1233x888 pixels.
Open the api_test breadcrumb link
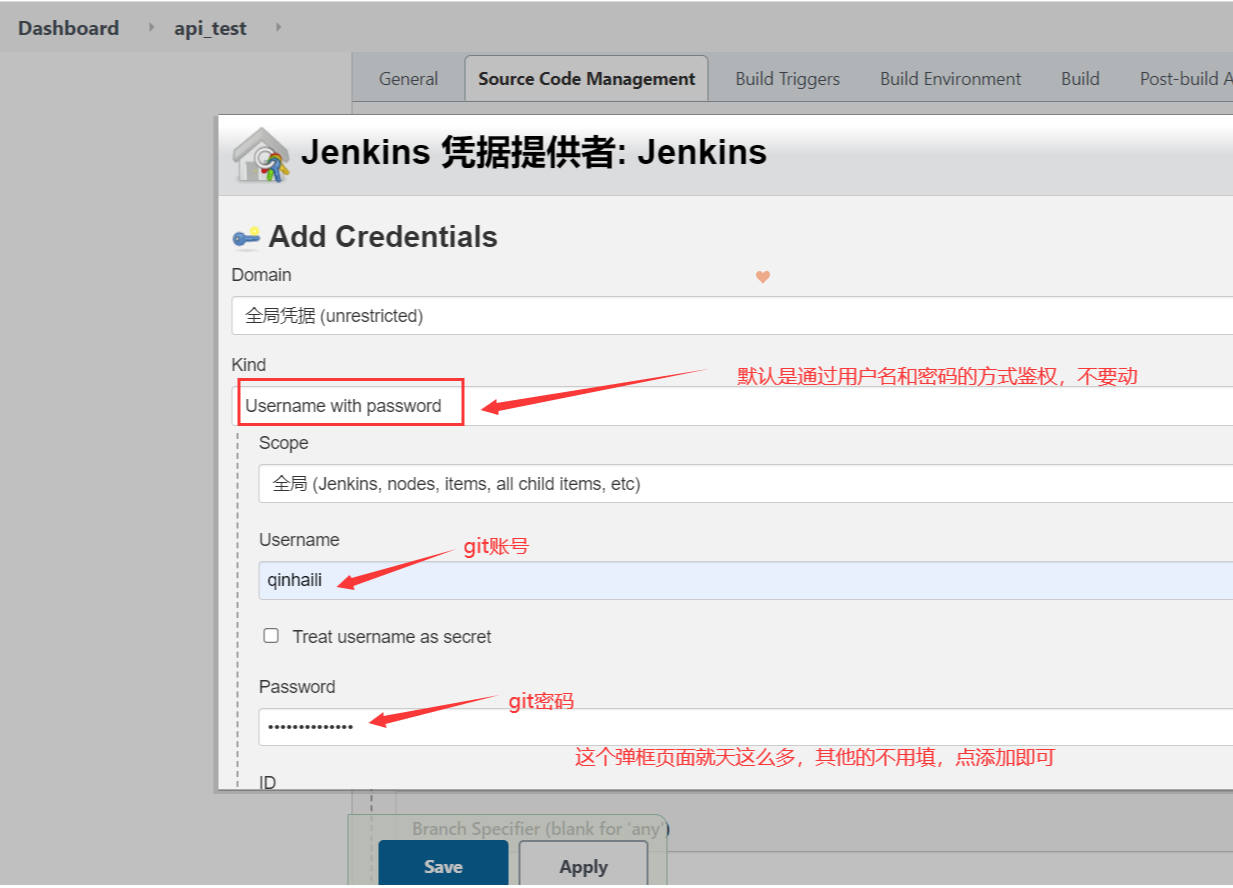coord(210,28)
